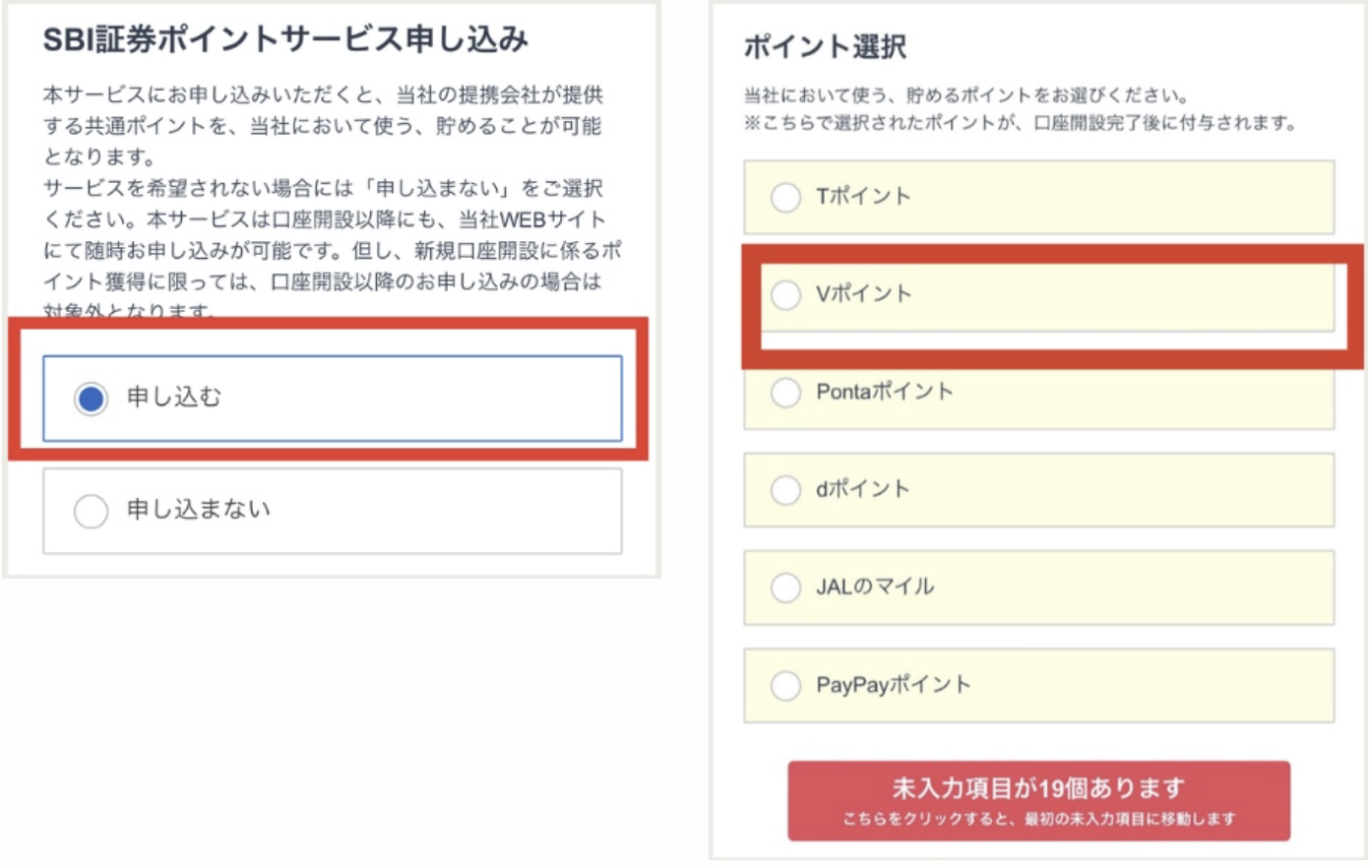Screen dimensions: 1372x868
Task: Click the dポイント label text
Action: tap(863, 489)
